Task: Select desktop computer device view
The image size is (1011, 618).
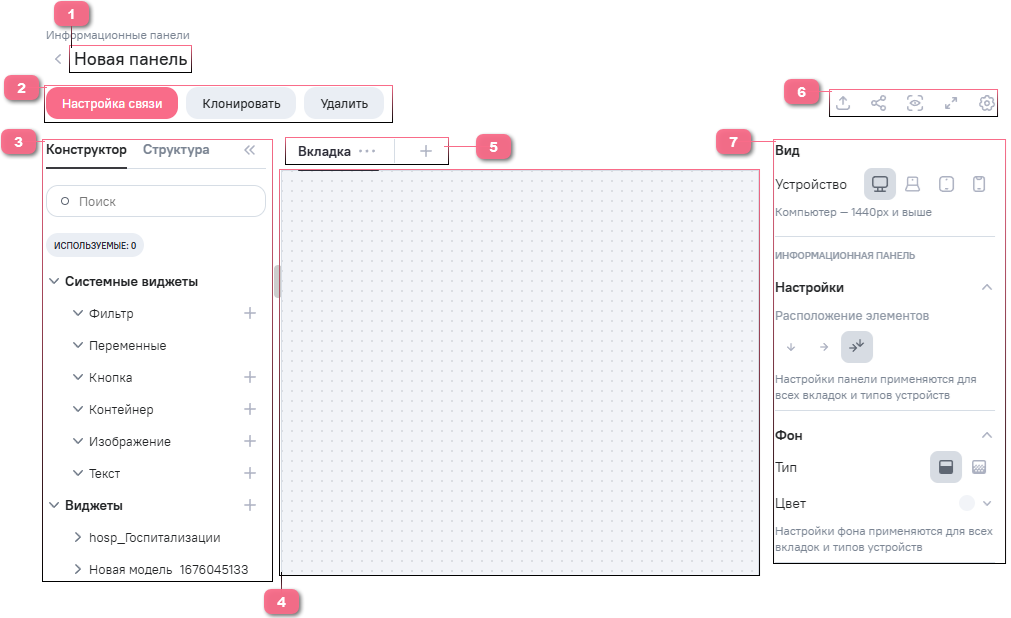Action: (880, 184)
